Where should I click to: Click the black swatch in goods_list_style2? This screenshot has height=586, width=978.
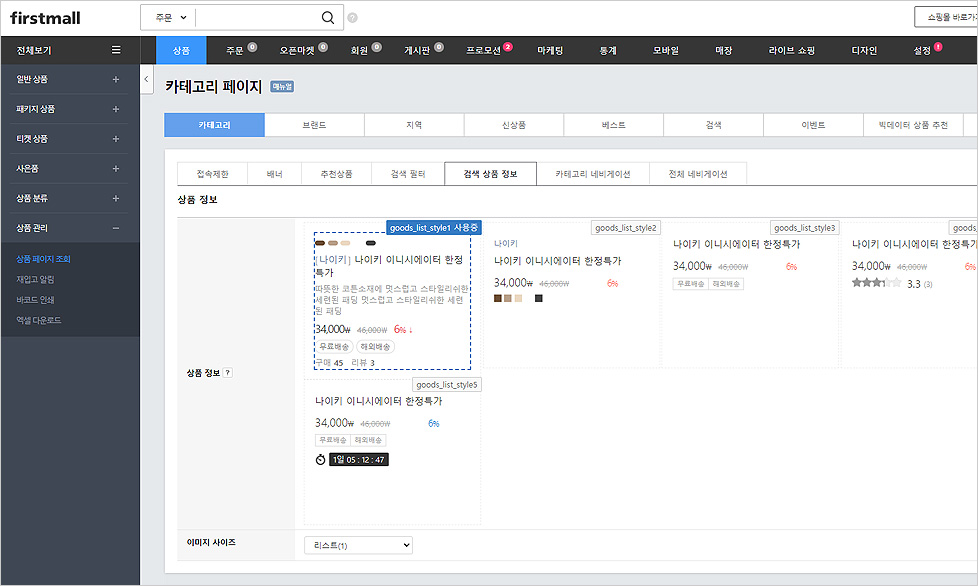(539, 299)
